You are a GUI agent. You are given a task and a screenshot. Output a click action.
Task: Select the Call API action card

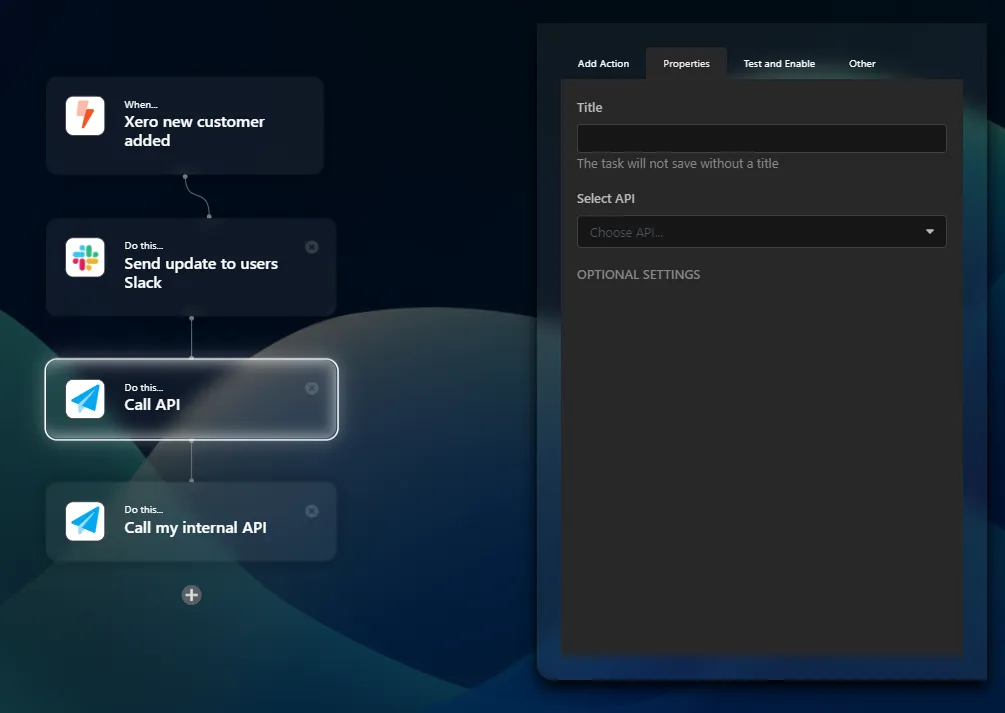coord(192,399)
